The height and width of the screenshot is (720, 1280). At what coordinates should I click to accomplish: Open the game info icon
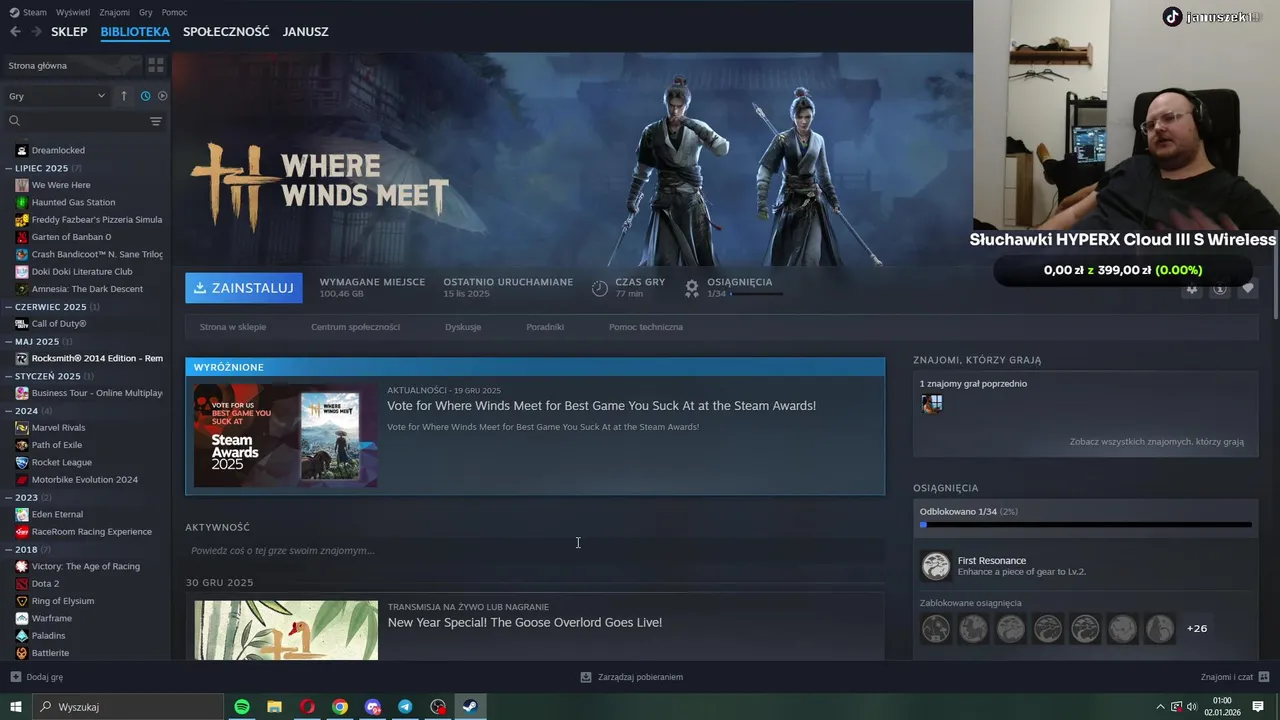click(1220, 289)
